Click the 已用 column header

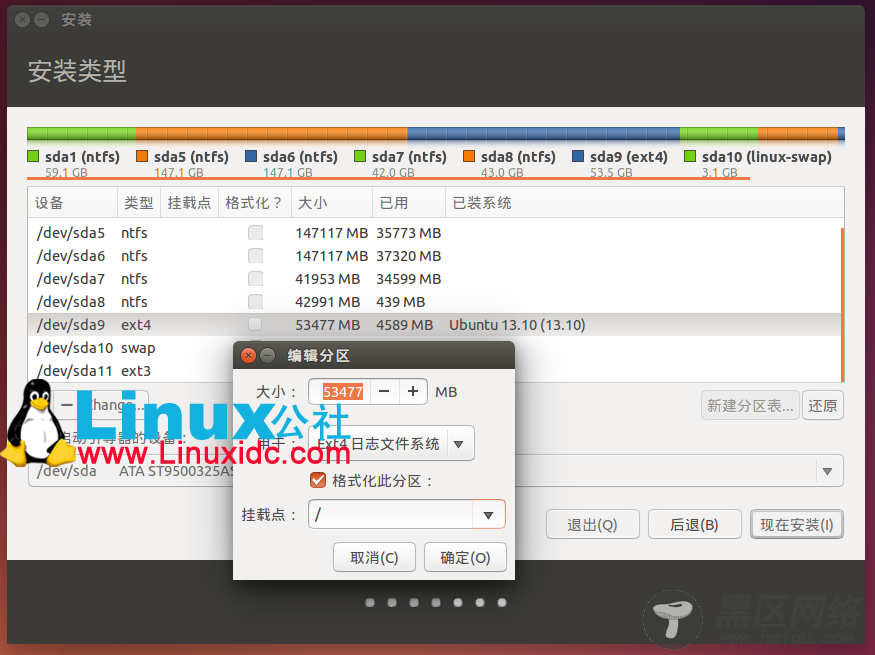click(x=409, y=203)
